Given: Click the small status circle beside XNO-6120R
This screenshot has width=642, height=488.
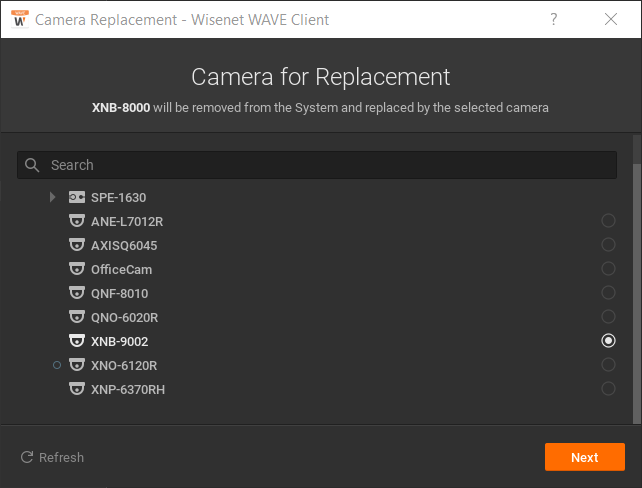Looking at the screenshot, I should click(57, 365).
